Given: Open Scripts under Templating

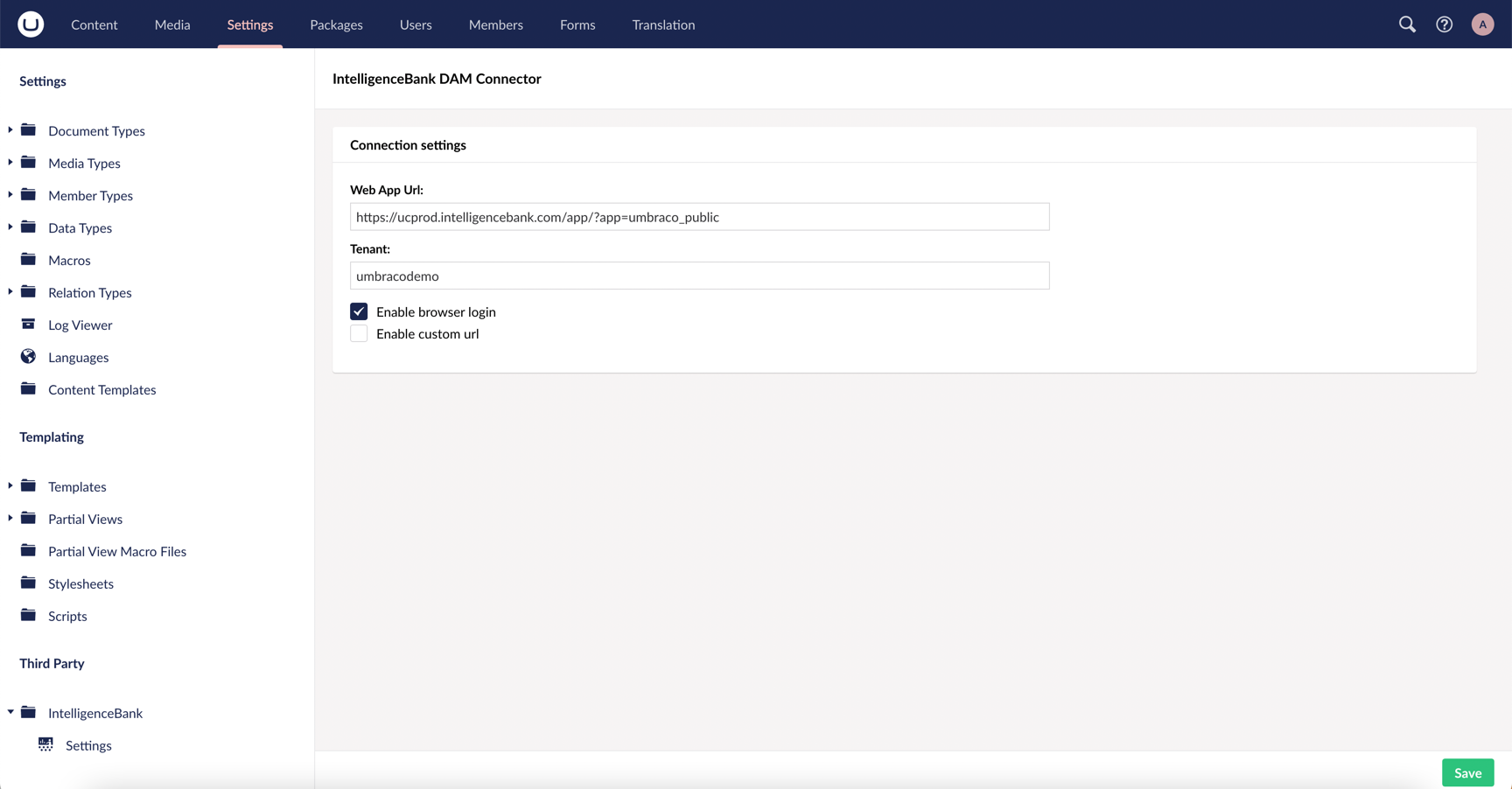Looking at the screenshot, I should [x=67, y=617].
